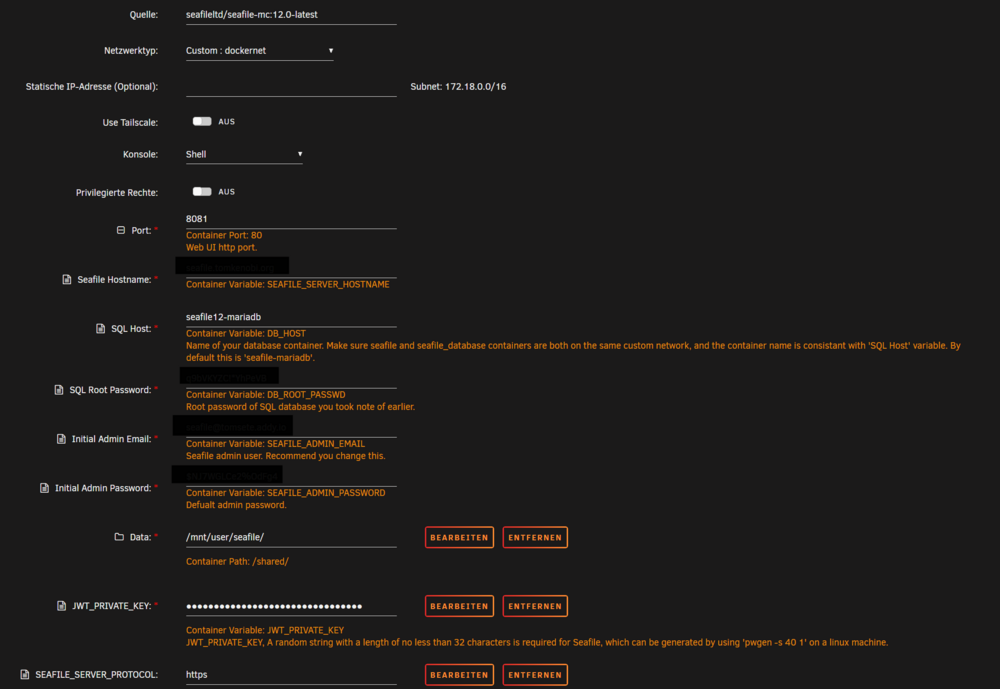Click 'Container Variable: SEAFILE_SERVER_HOSTNAME' text
1000x689 pixels.
pyautogui.click(x=288, y=285)
